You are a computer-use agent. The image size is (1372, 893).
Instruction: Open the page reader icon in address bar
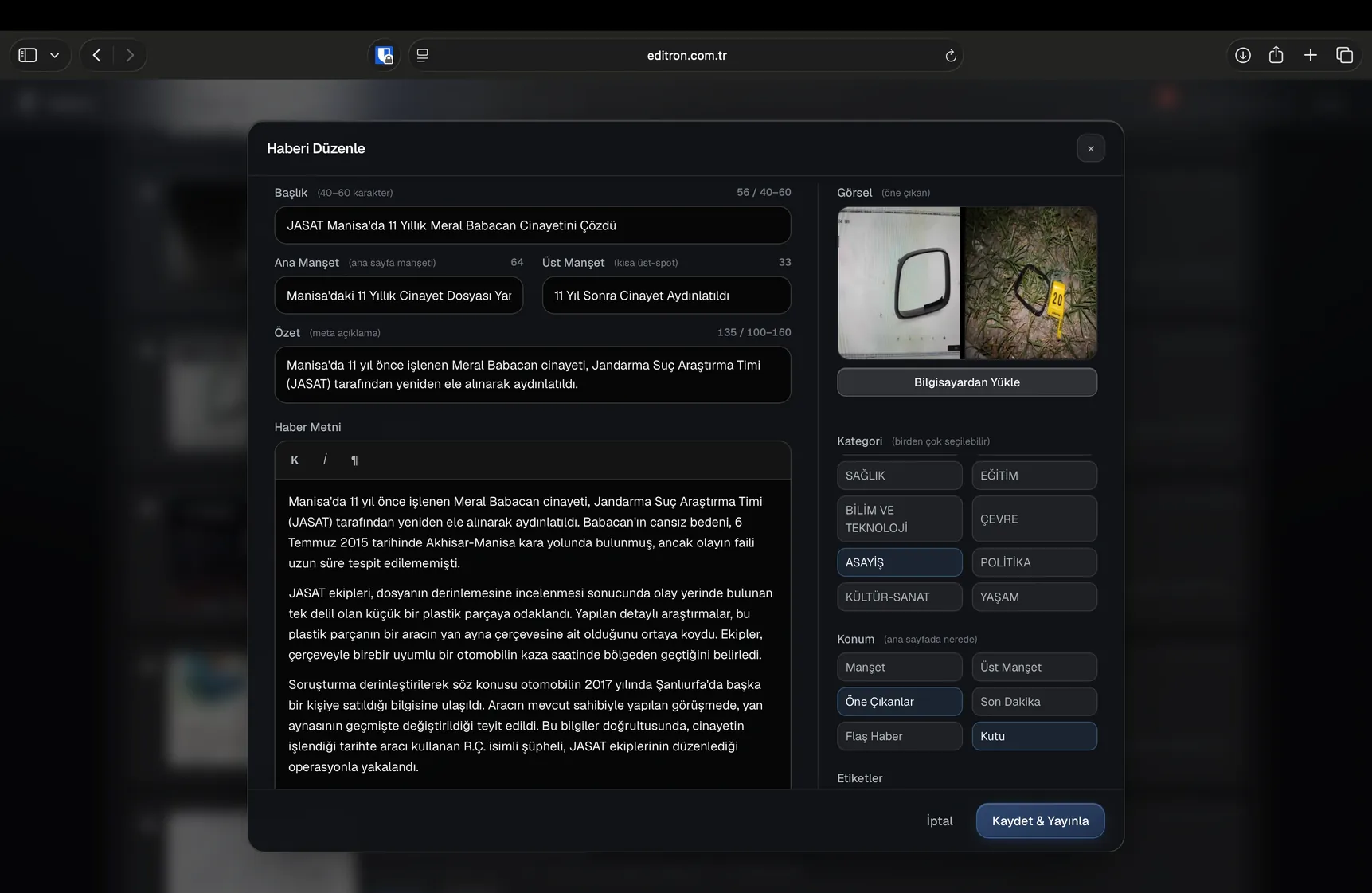423,55
